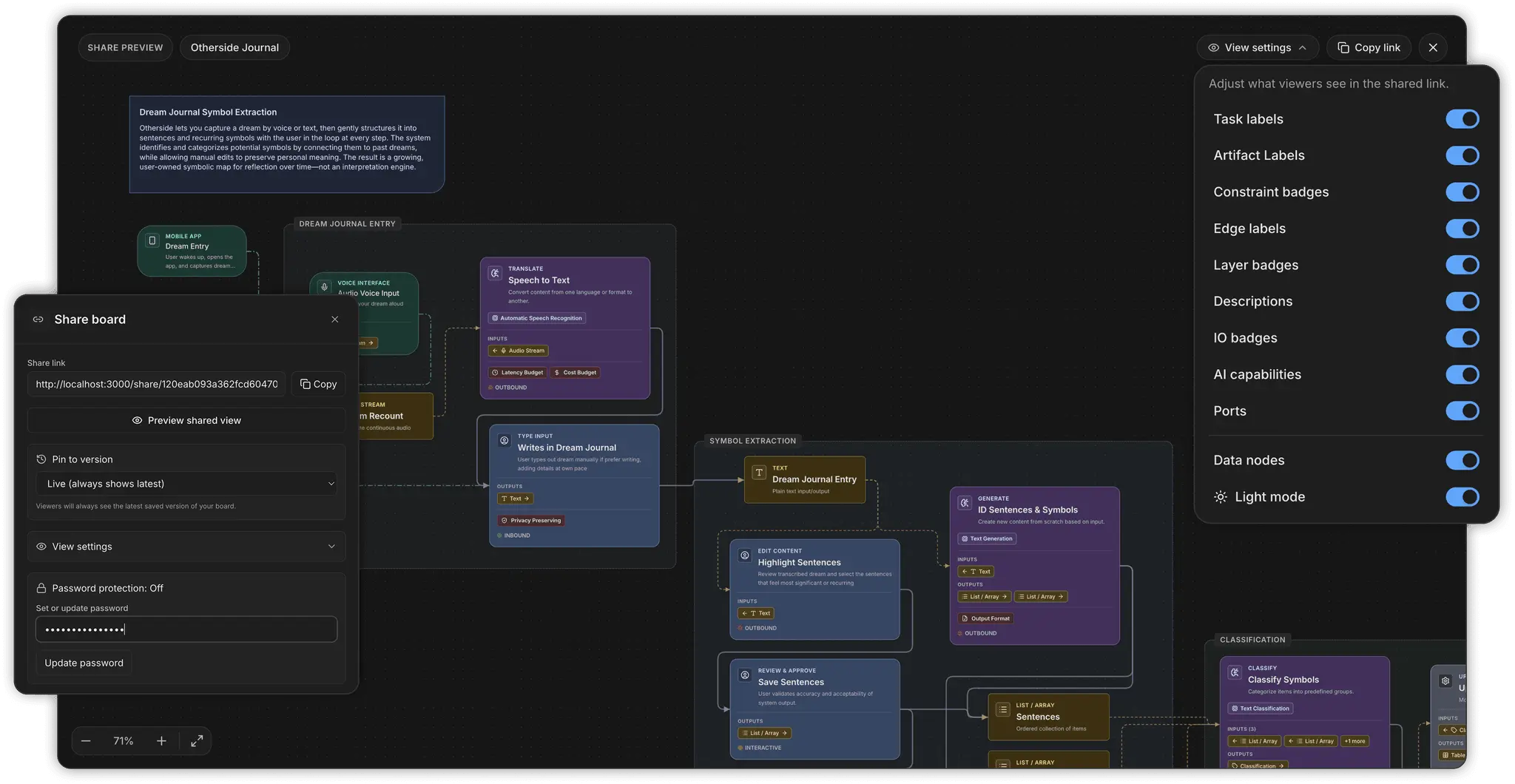Click the Copy link button
The width and height of the screenshot is (1515, 784).
click(1369, 47)
